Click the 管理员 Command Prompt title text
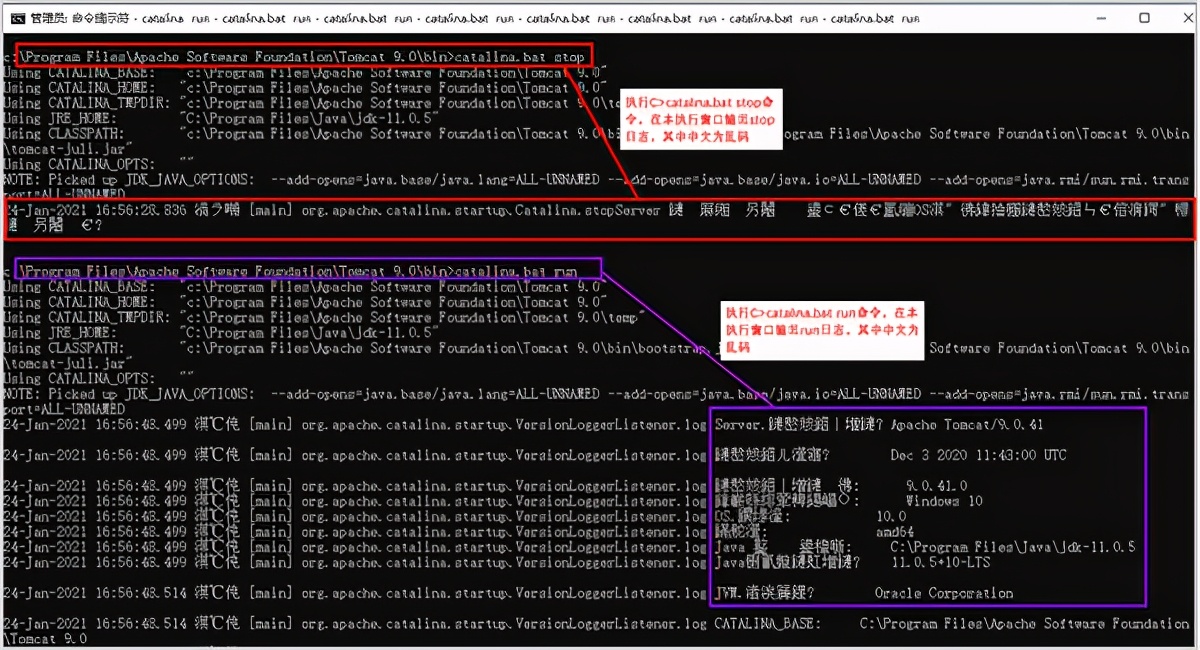The width and height of the screenshot is (1200, 650). tap(60, 16)
